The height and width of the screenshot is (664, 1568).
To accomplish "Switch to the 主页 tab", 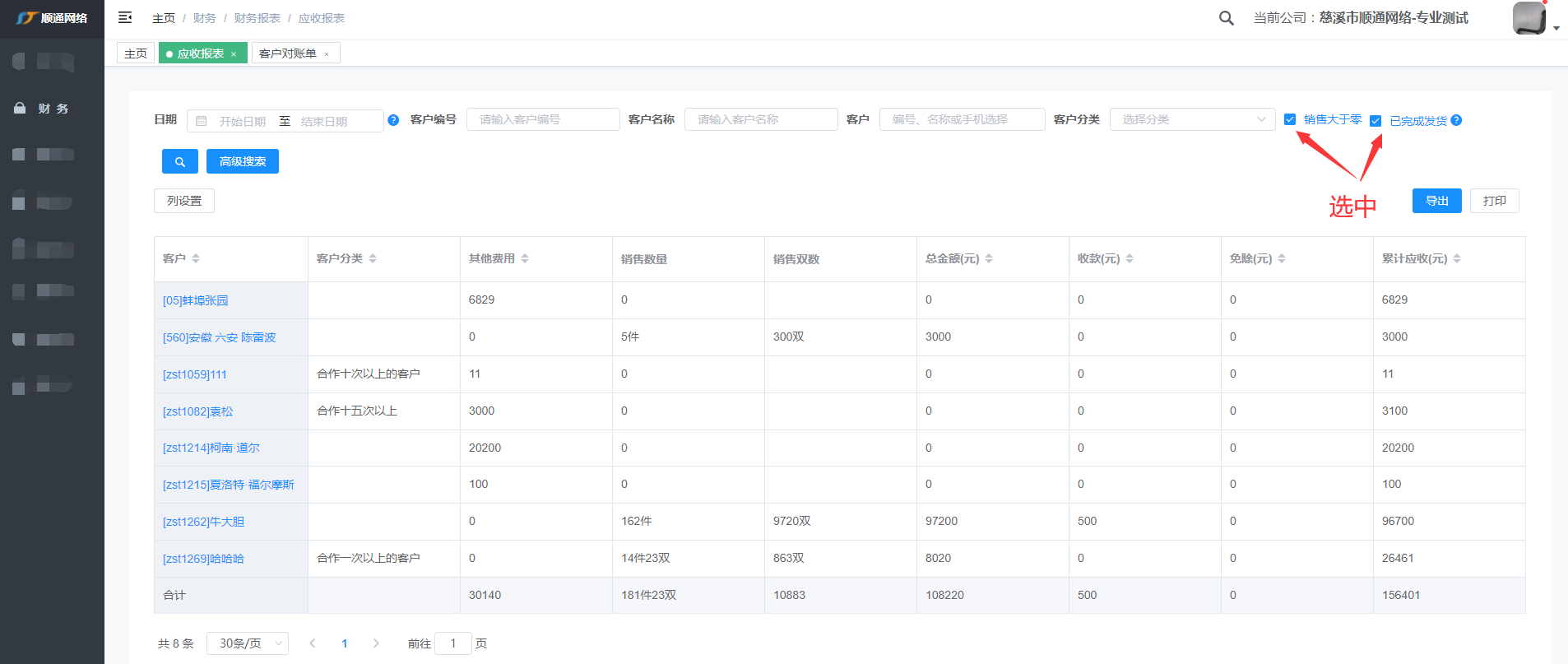I will 136,53.
